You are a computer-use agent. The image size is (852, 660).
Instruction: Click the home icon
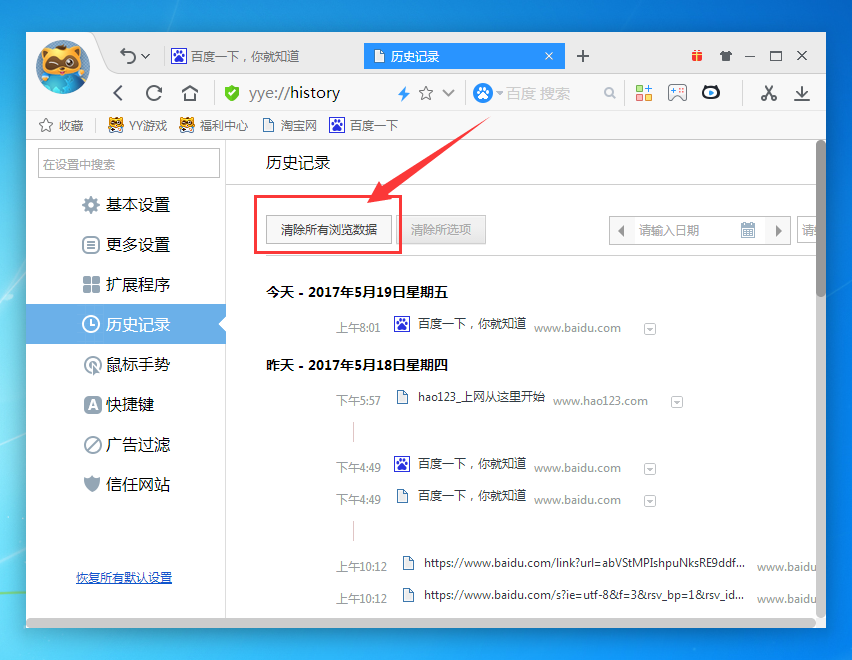pyautogui.click(x=189, y=93)
